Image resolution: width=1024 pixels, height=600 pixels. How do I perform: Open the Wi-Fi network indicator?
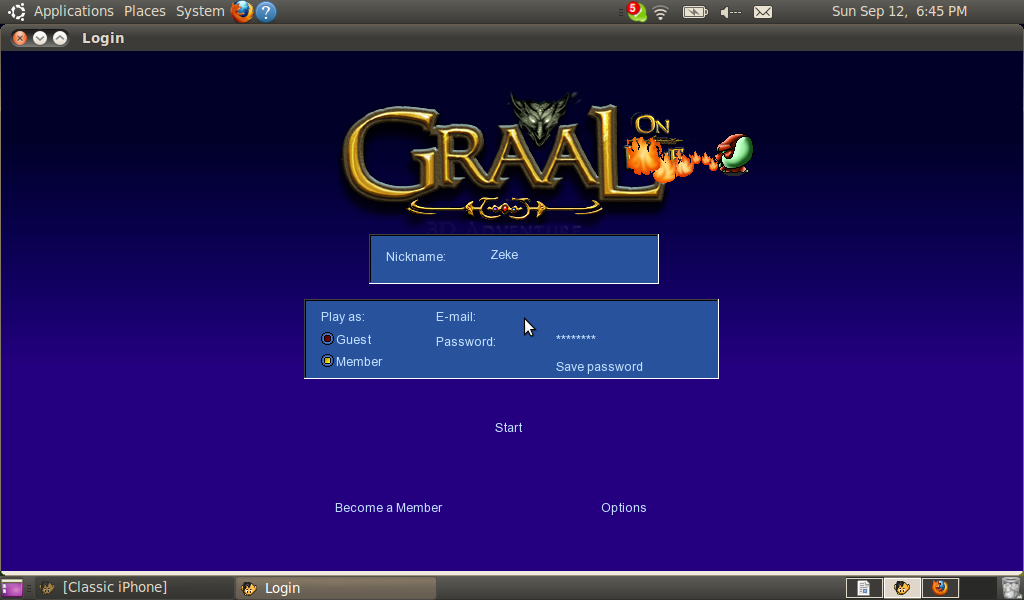pos(660,12)
